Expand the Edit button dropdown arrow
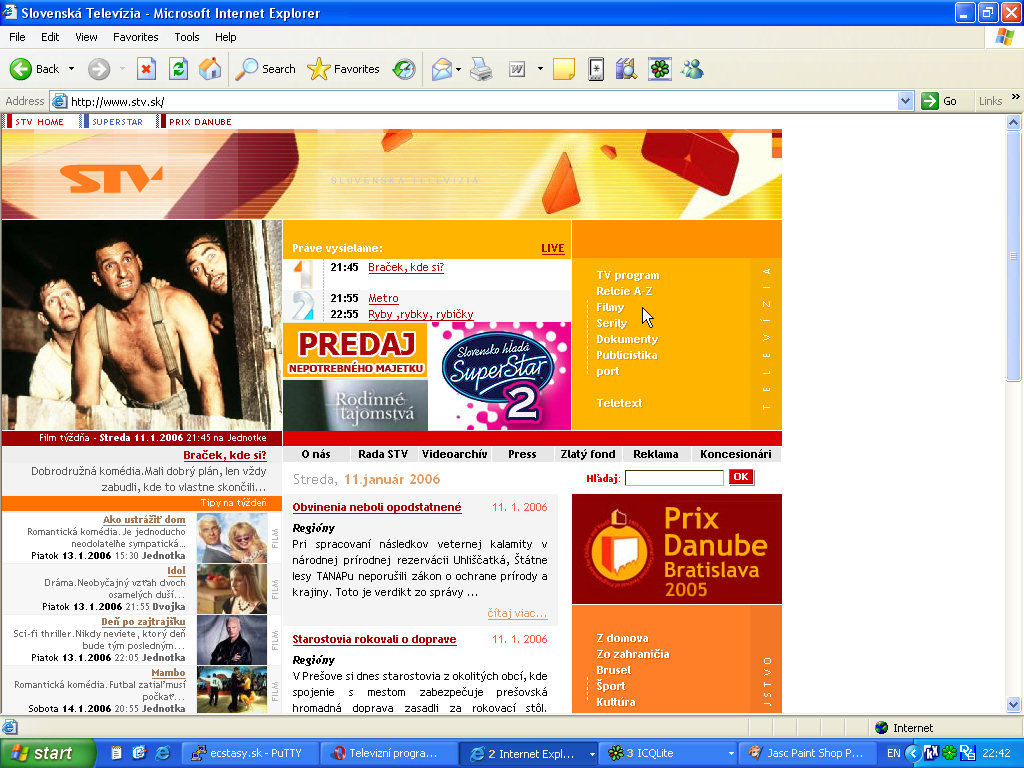The width and height of the screenshot is (1024, 768). click(540, 69)
